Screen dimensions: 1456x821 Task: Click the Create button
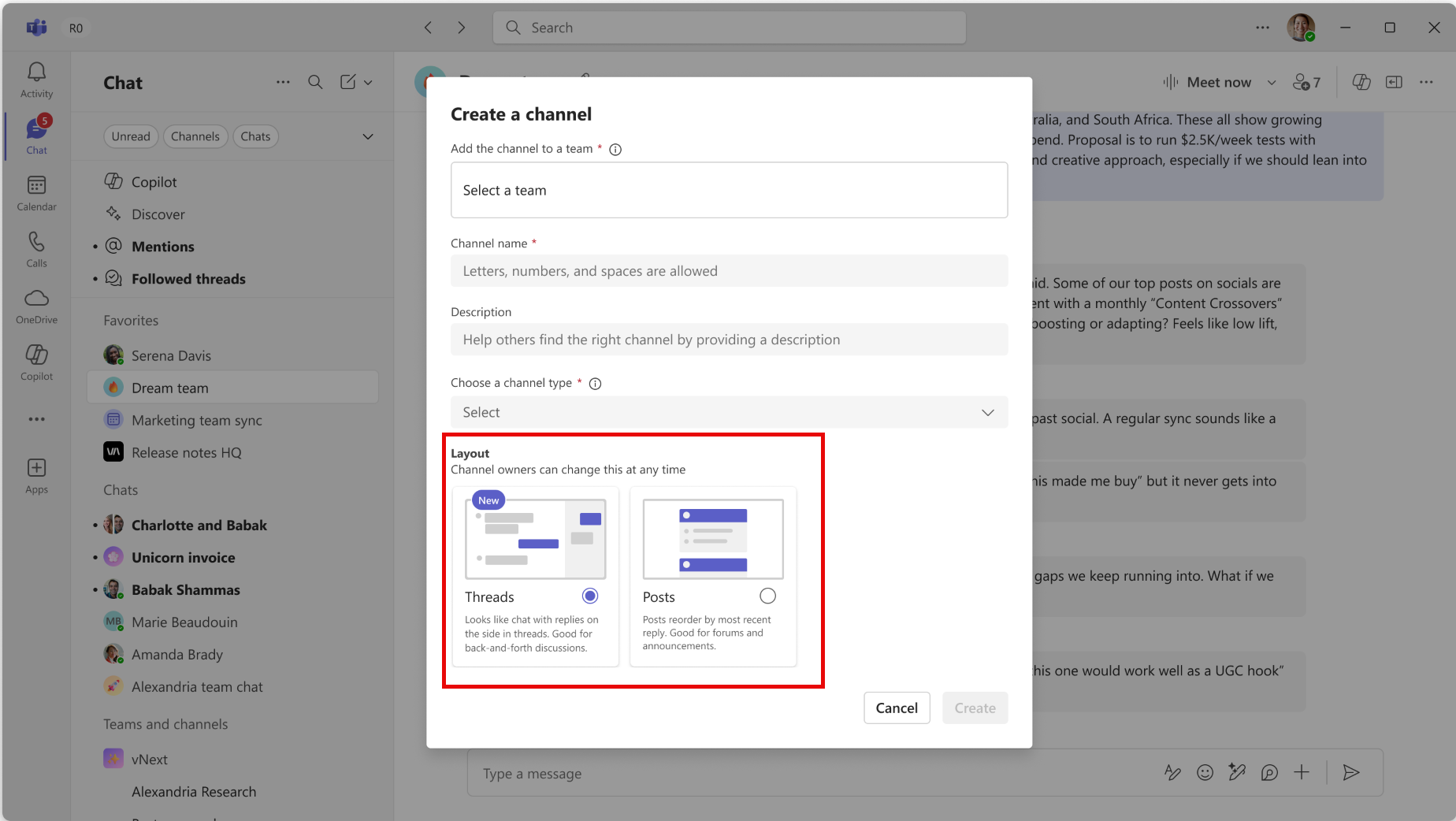pyautogui.click(x=975, y=708)
